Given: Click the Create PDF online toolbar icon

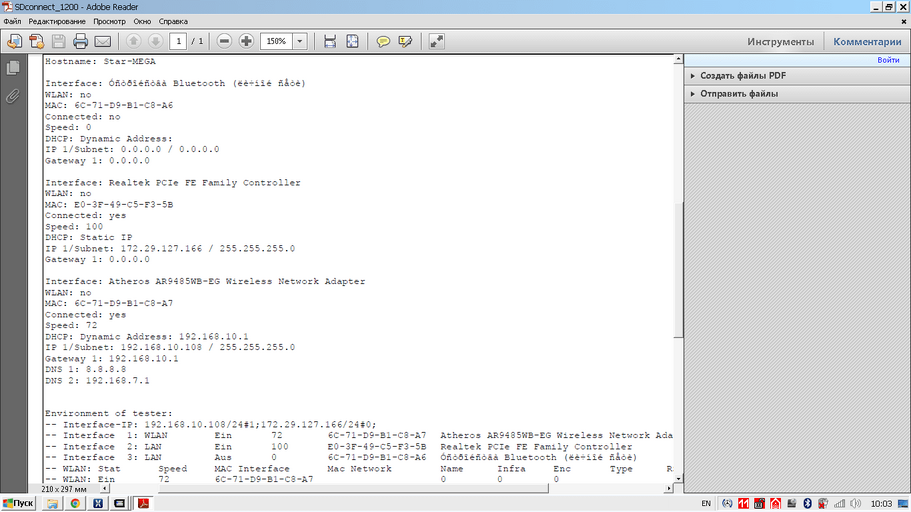Looking at the screenshot, I should click(x=37, y=41).
